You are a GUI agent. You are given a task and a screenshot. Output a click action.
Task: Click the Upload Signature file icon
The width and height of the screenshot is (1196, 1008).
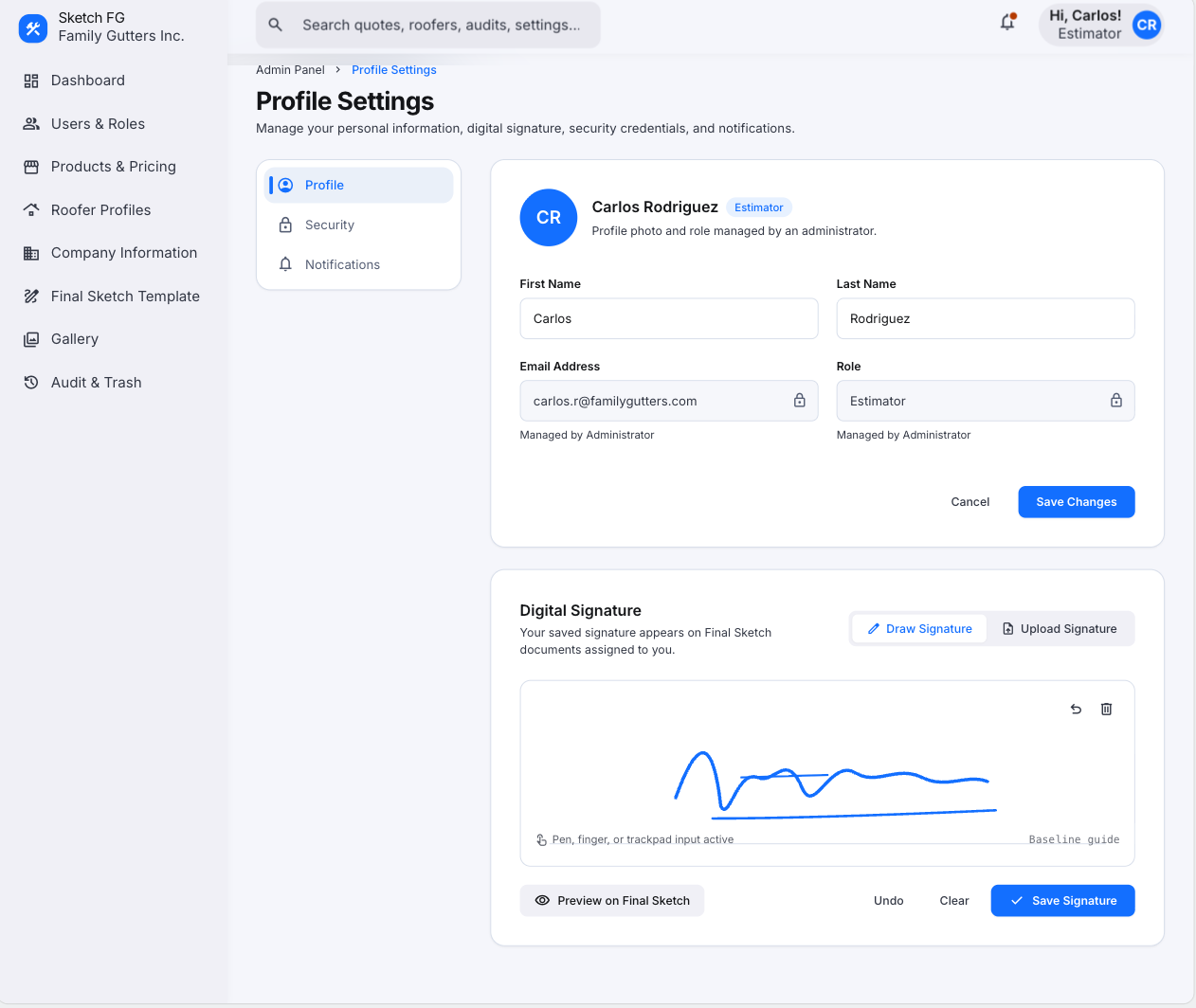click(x=1008, y=629)
